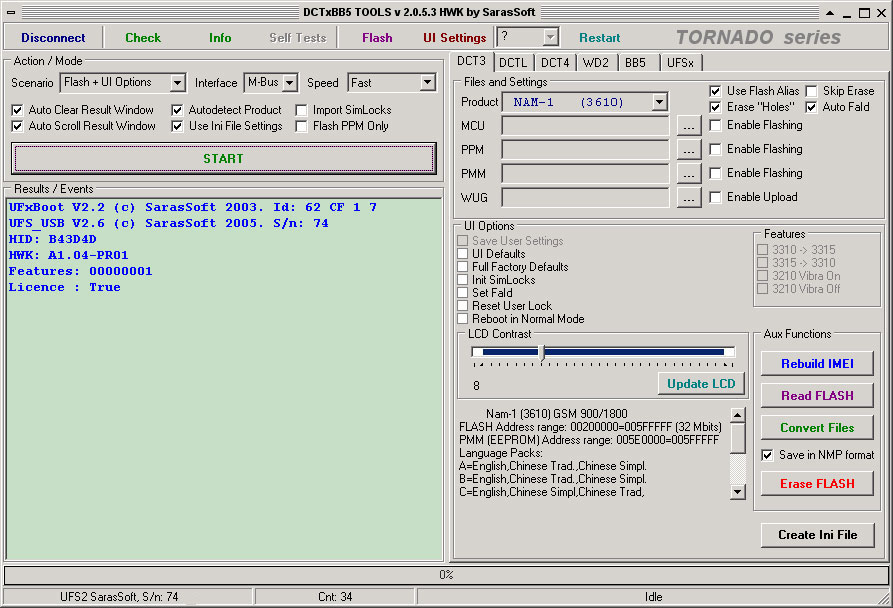The image size is (893, 608).
Task: Select the WD2 tab
Action: (x=596, y=63)
